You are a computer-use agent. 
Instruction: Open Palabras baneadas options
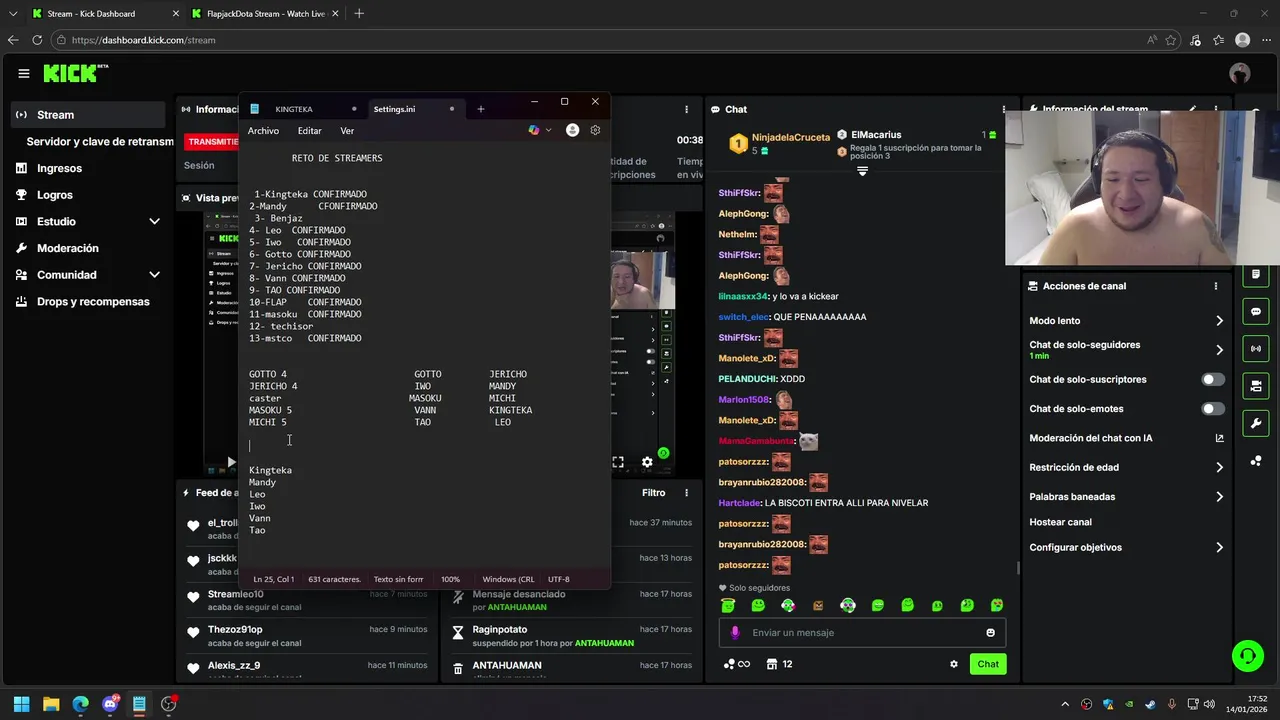pos(1126,496)
